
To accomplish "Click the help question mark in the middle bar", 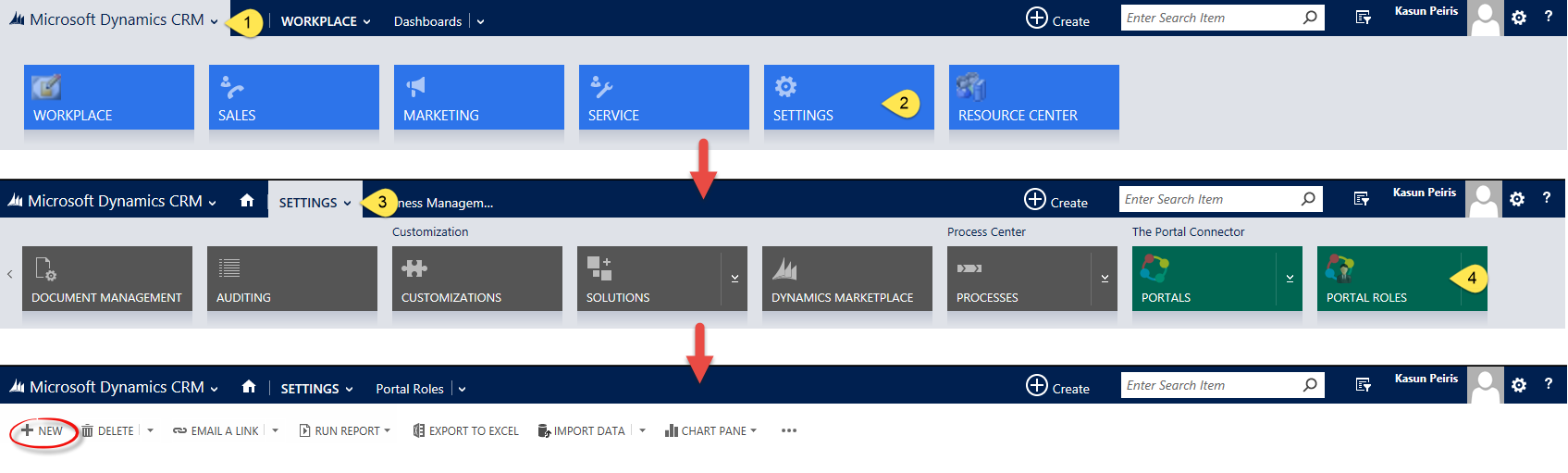I will point(1547,198).
